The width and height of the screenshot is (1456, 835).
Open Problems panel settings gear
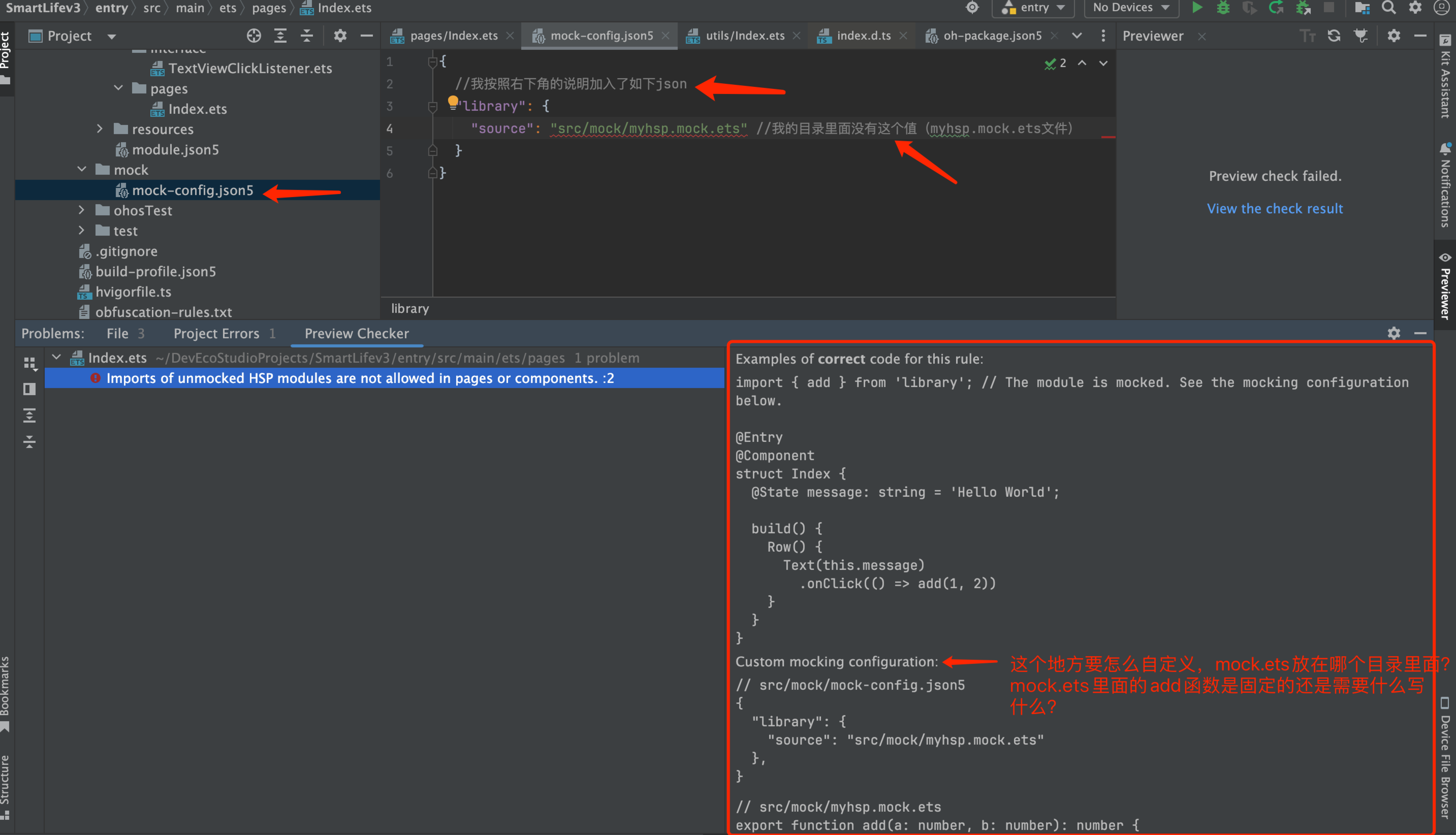point(1394,333)
